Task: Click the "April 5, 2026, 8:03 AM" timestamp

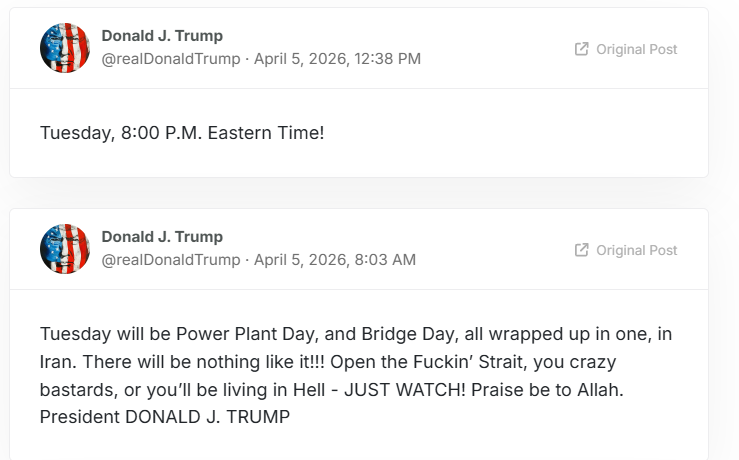Action: pos(335,260)
